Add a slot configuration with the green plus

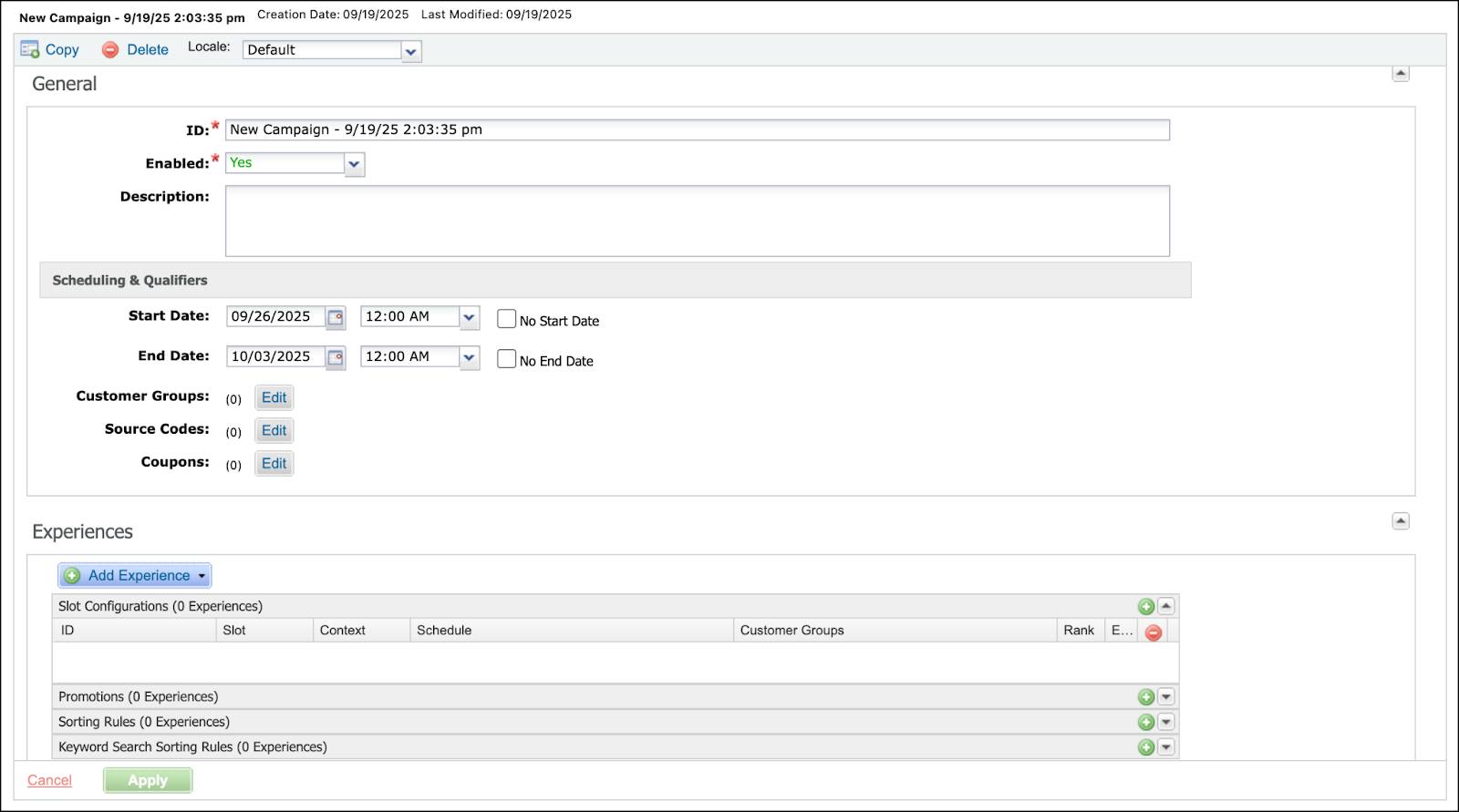coord(1146,607)
